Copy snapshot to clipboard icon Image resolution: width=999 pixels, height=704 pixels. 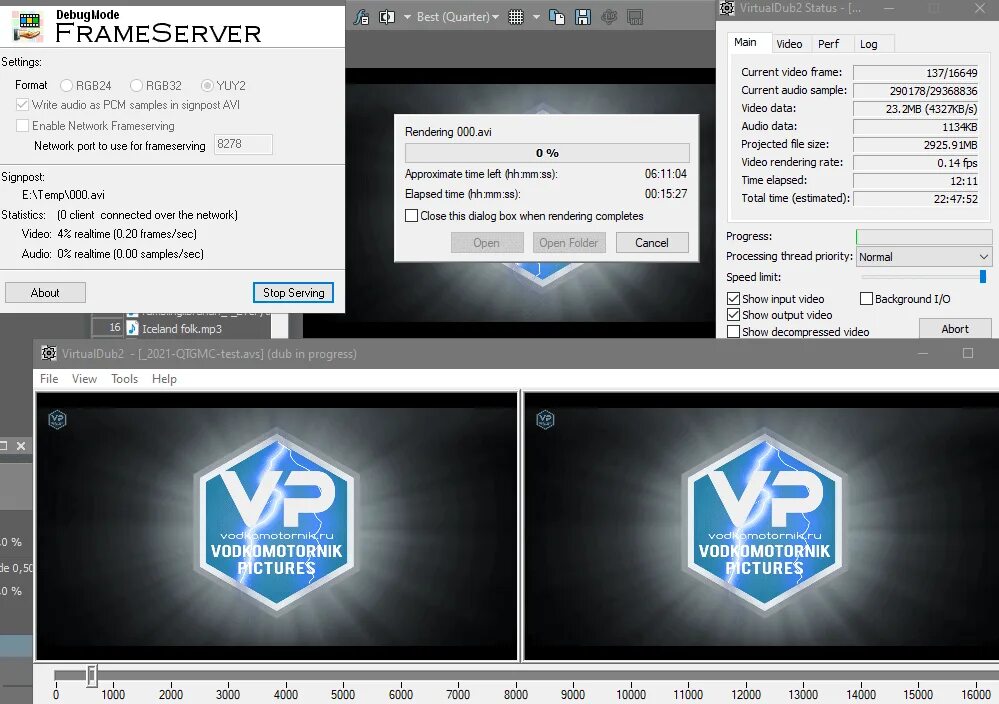pos(557,17)
